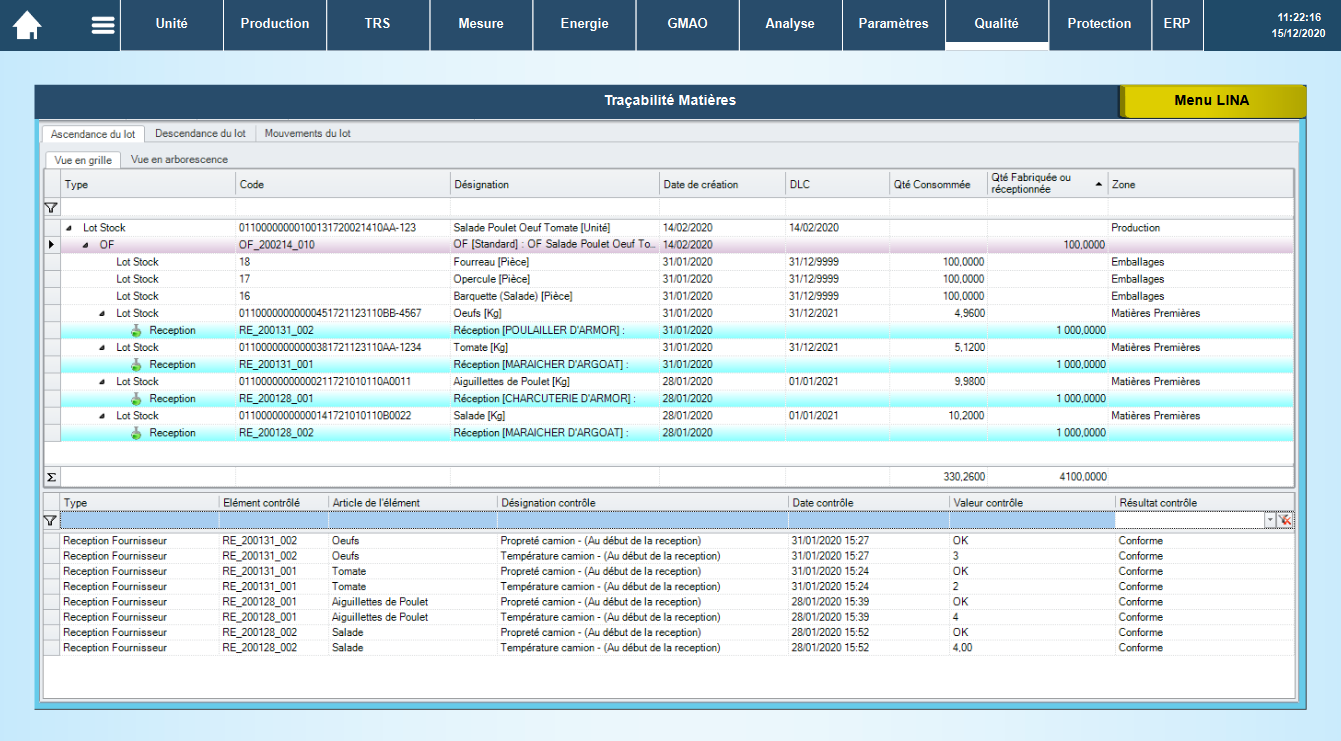Open the Paramètres menu
The width and height of the screenshot is (1341, 741).
(893, 24)
